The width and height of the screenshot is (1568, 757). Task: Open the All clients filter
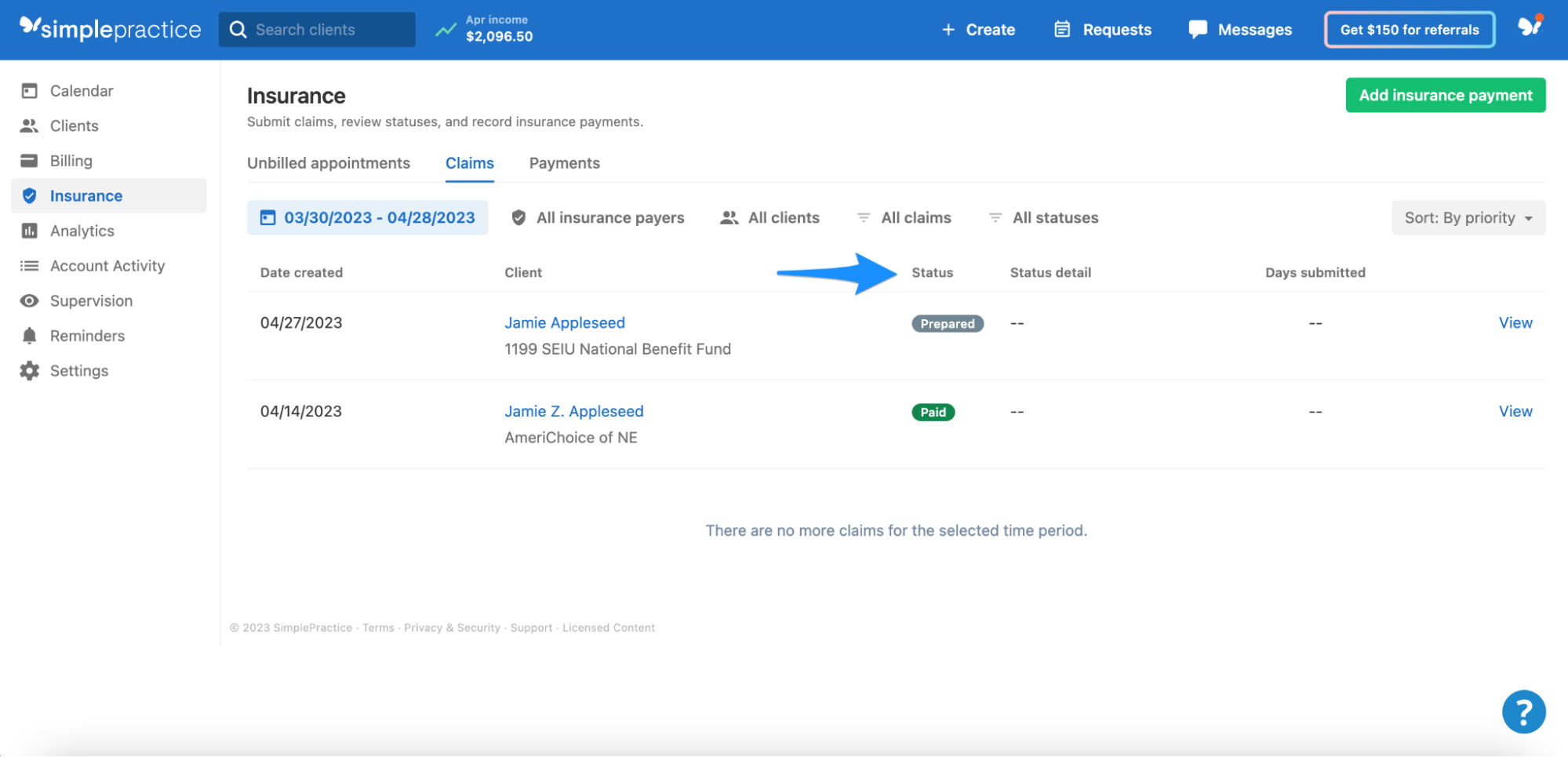pos(769,218)
